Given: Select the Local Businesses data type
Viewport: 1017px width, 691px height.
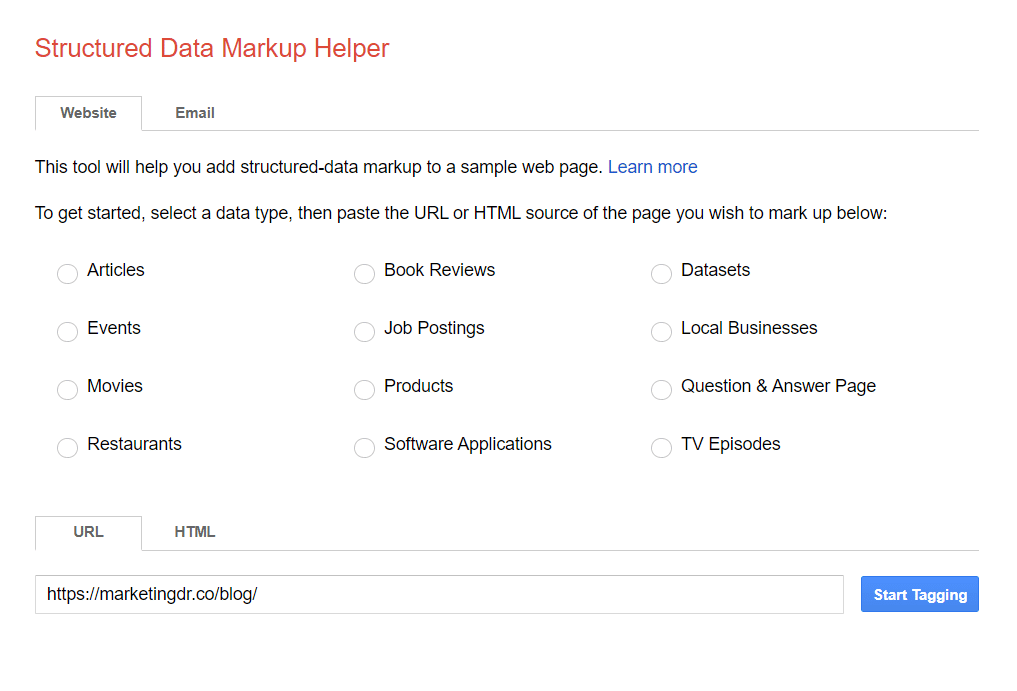Looking at the screenshot, I should pos(661,331).
